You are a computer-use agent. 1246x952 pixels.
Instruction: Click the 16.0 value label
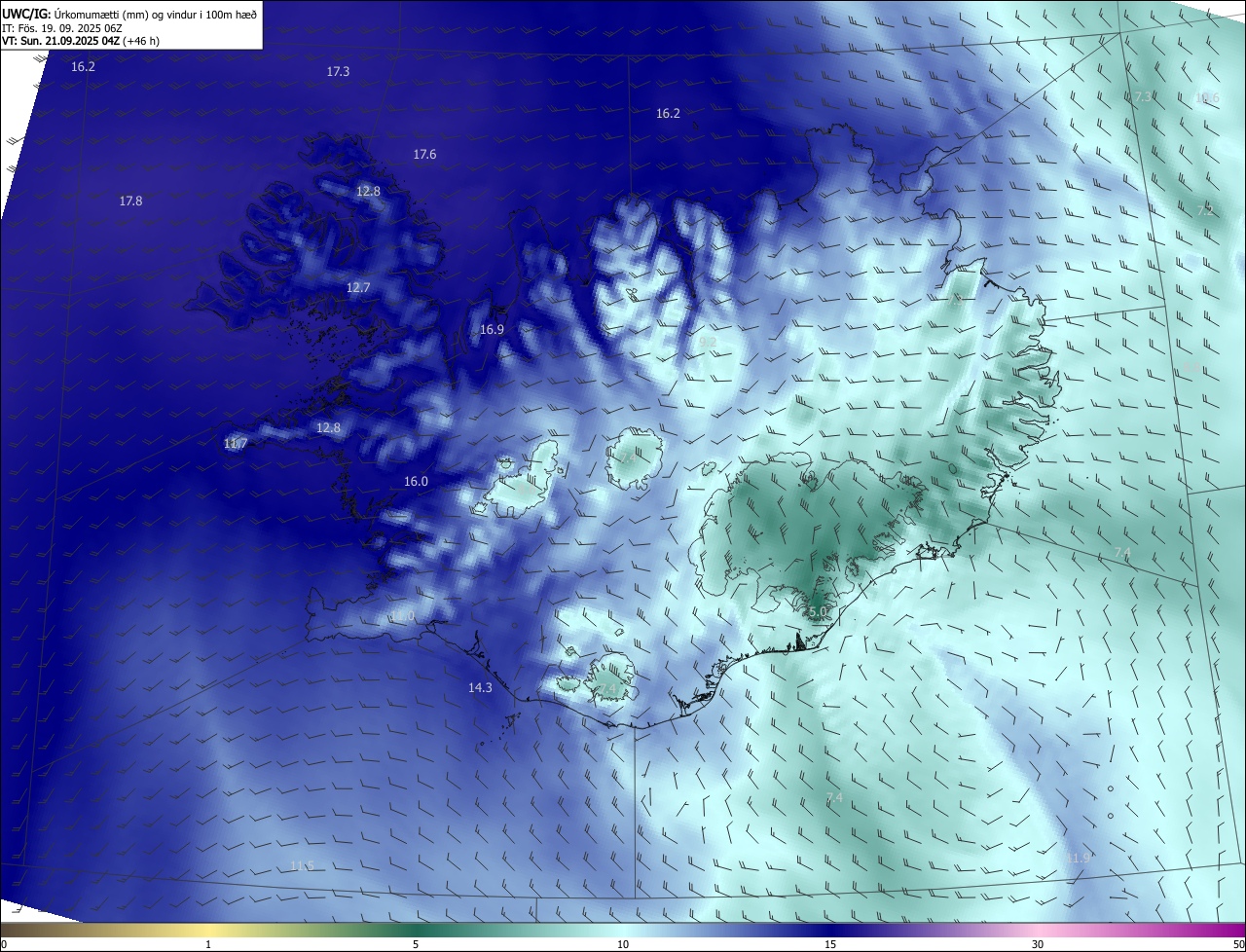(416, 482)
